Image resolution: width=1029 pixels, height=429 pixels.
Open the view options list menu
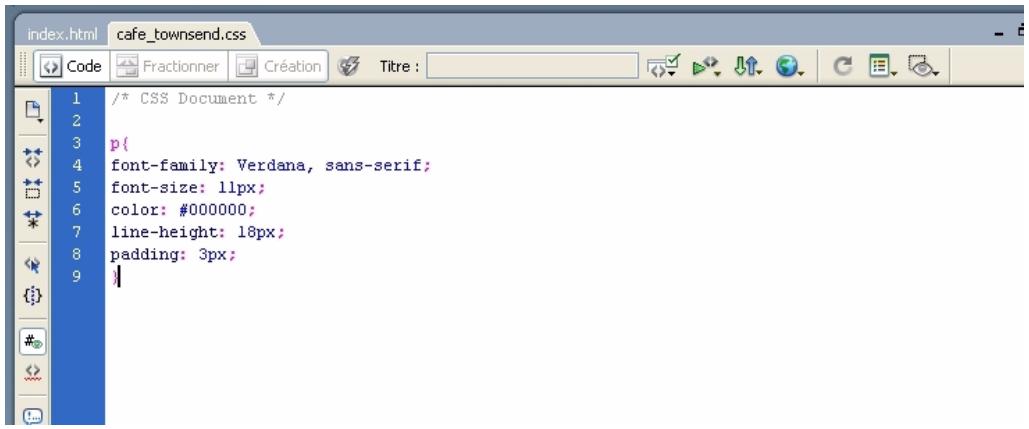pyautogui.click(x=883, y=66)
